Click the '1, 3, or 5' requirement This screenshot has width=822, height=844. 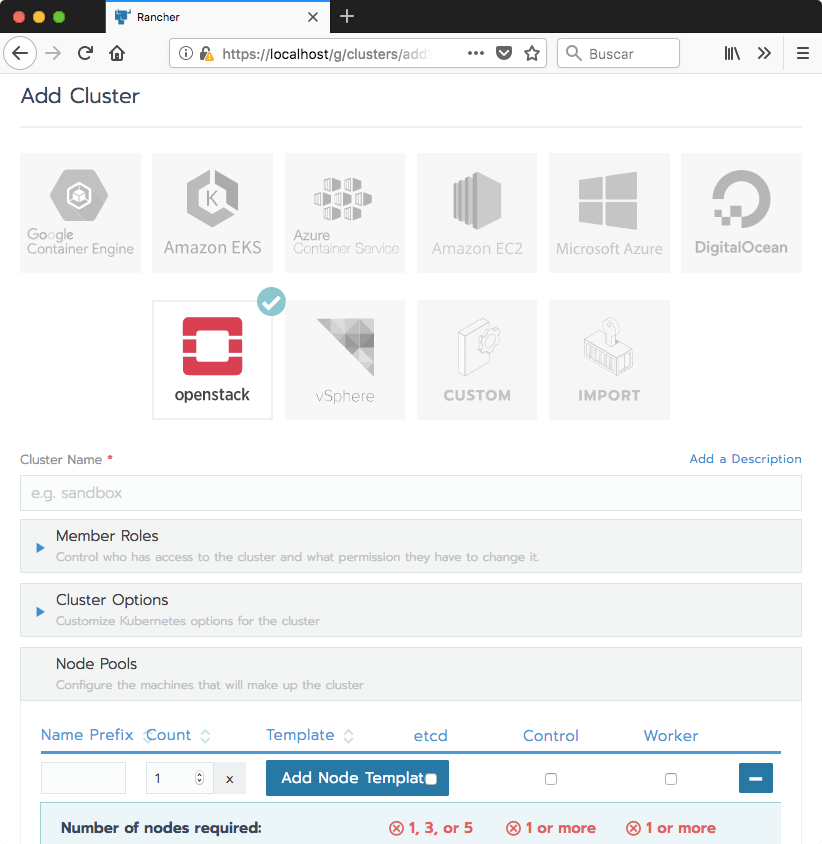click(431, 828)
